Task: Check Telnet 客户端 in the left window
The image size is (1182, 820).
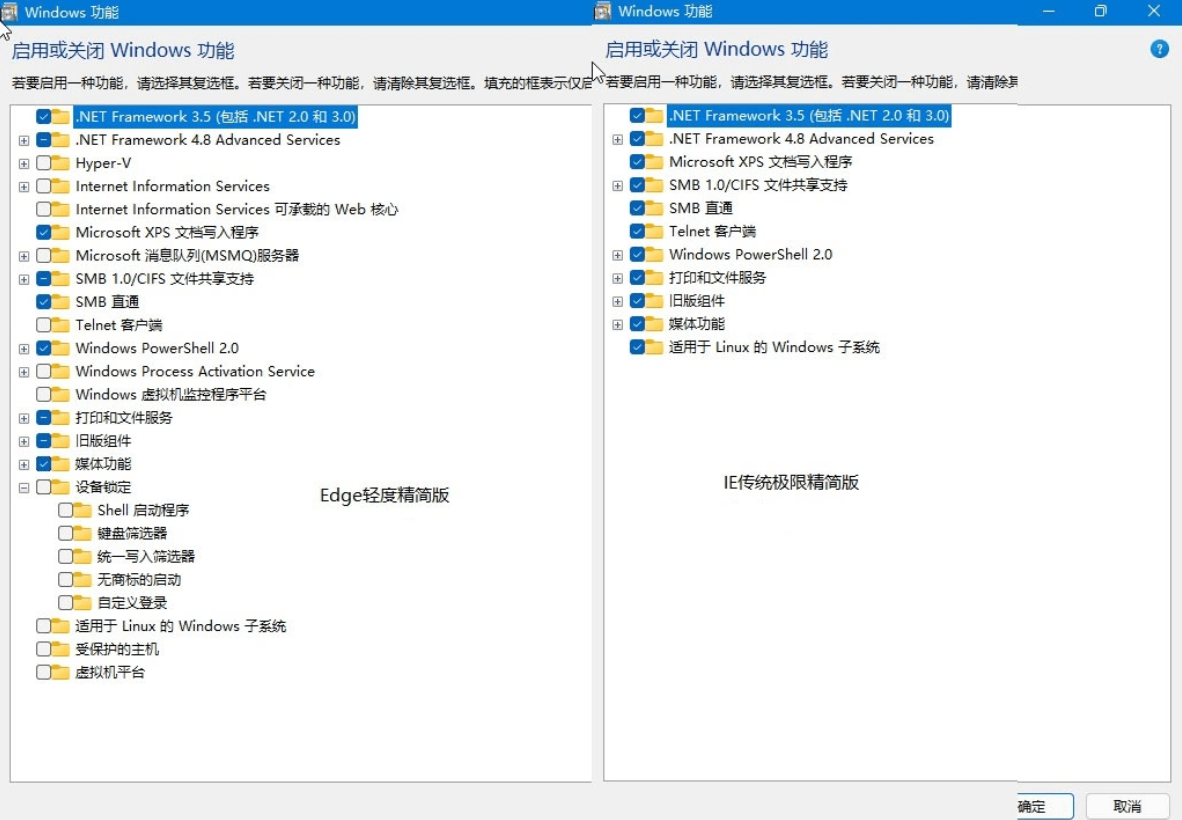Action: click(44, 325)
